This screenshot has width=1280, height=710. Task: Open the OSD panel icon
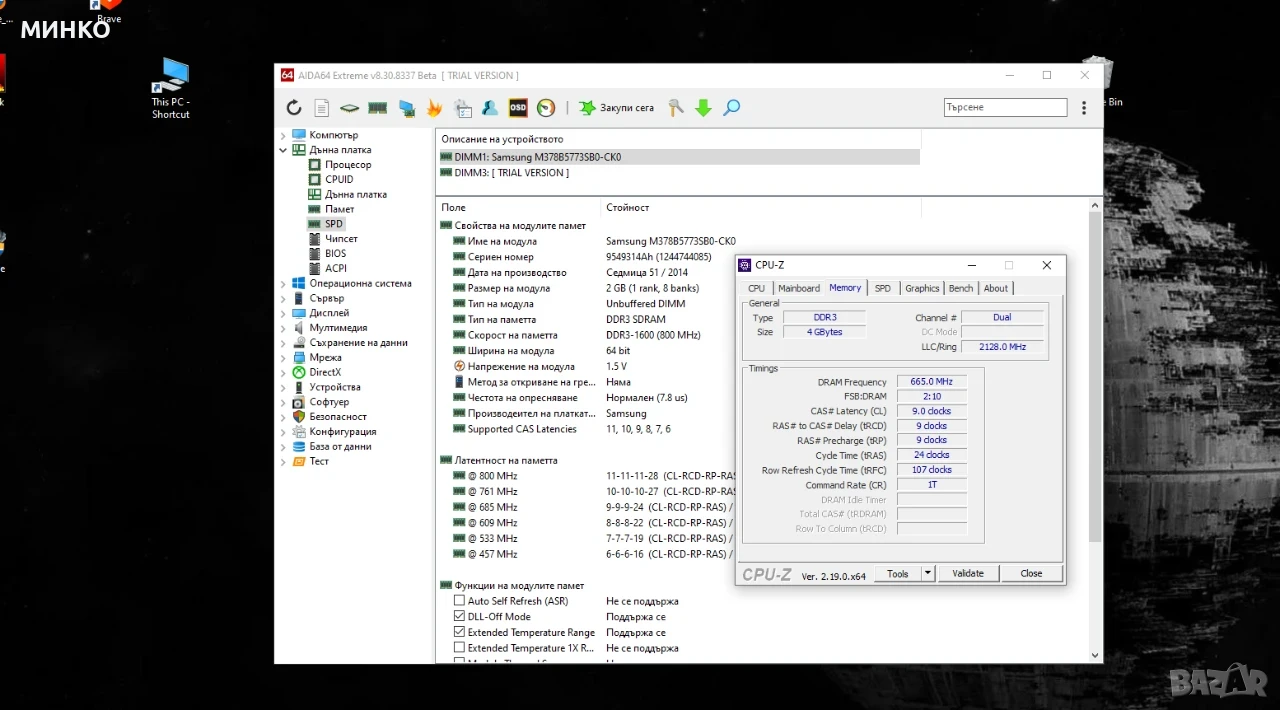click(x=518, y=108)
